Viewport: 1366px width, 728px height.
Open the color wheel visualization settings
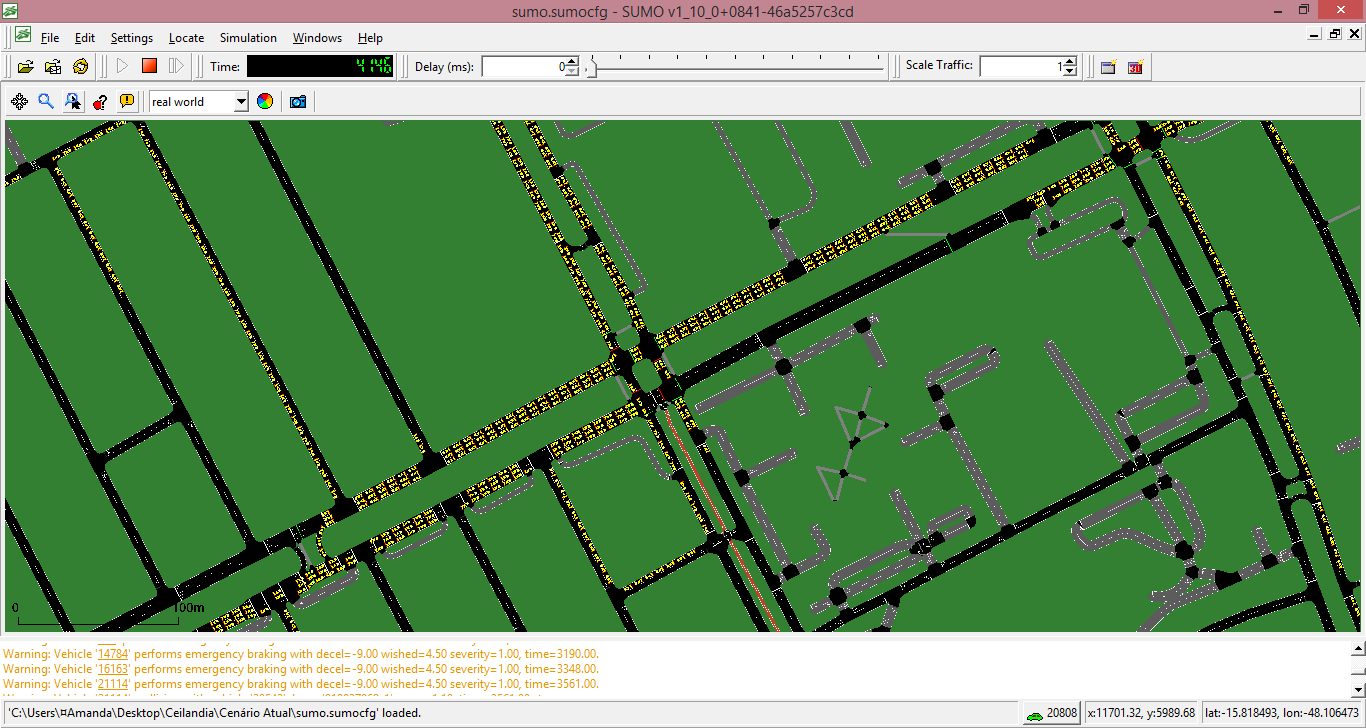pyautogui.click(x=265, y=101)
